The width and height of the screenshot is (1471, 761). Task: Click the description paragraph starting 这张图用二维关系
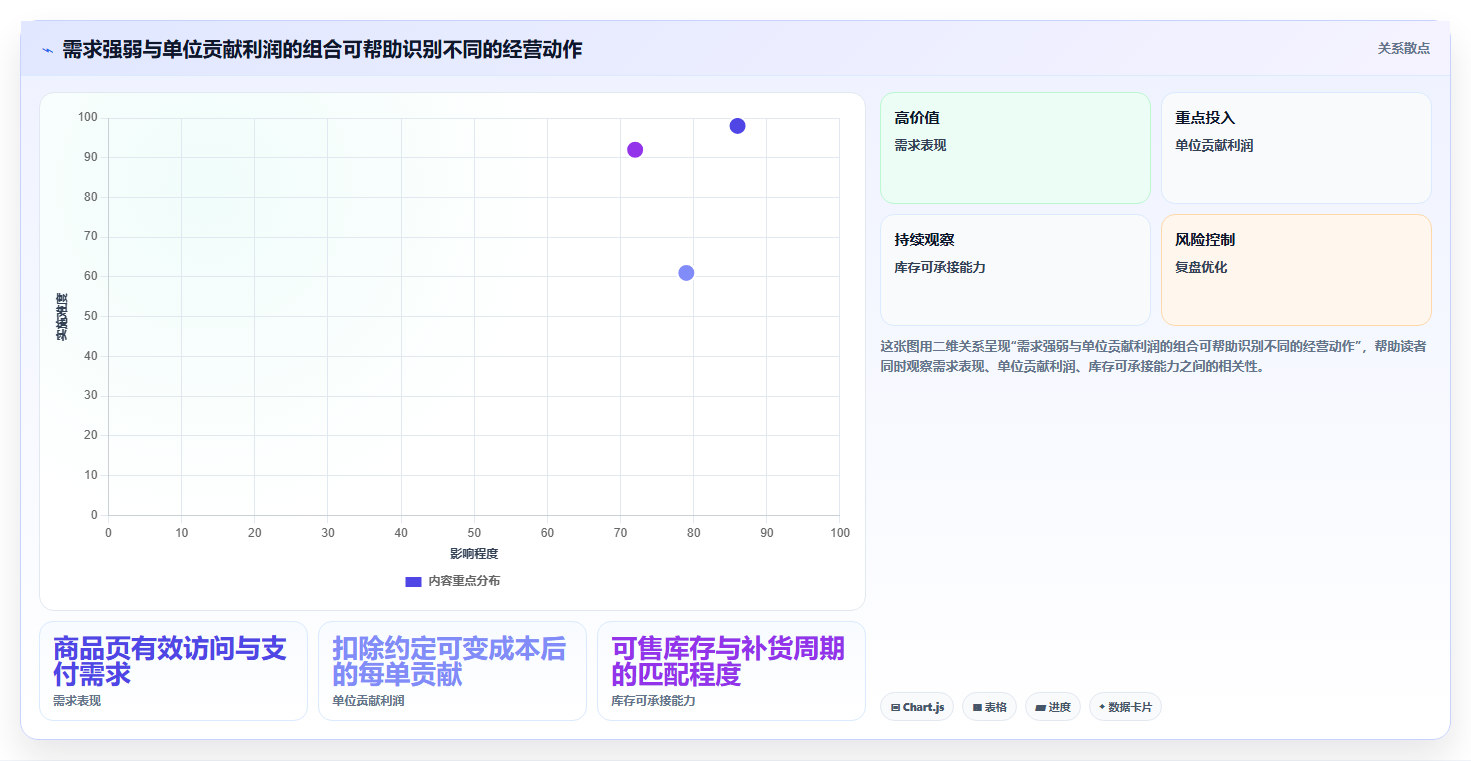click(x=1153, y=356)
